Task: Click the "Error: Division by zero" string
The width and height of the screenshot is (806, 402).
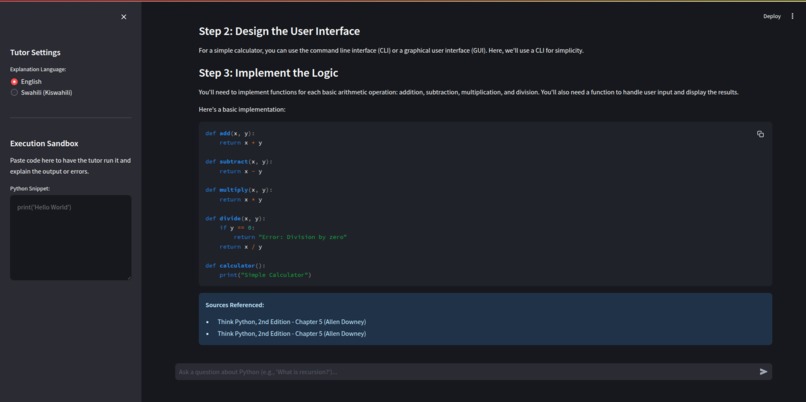Action: (x=303, y=237)
